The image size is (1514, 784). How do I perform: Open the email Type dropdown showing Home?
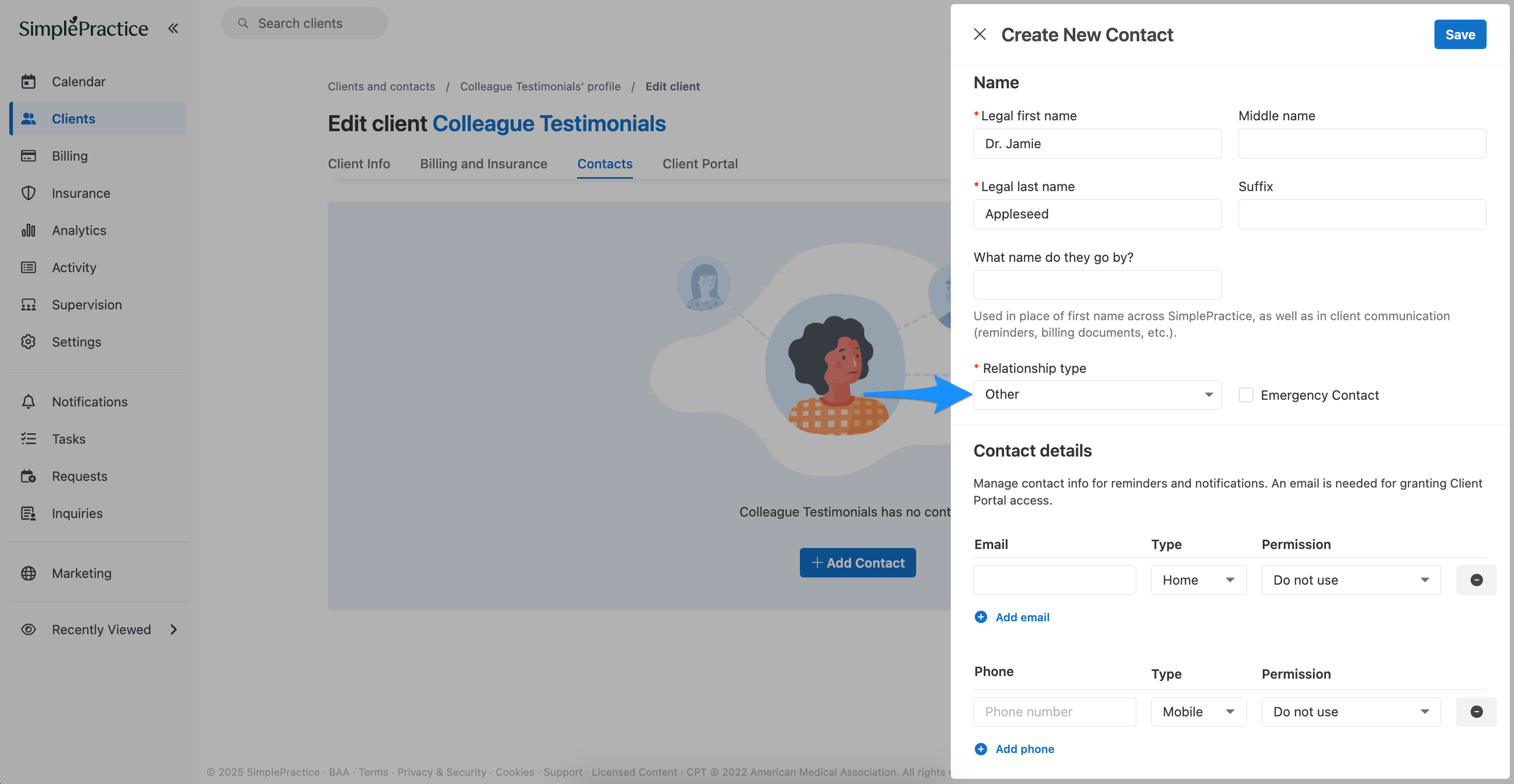[x=1198, y=579]
